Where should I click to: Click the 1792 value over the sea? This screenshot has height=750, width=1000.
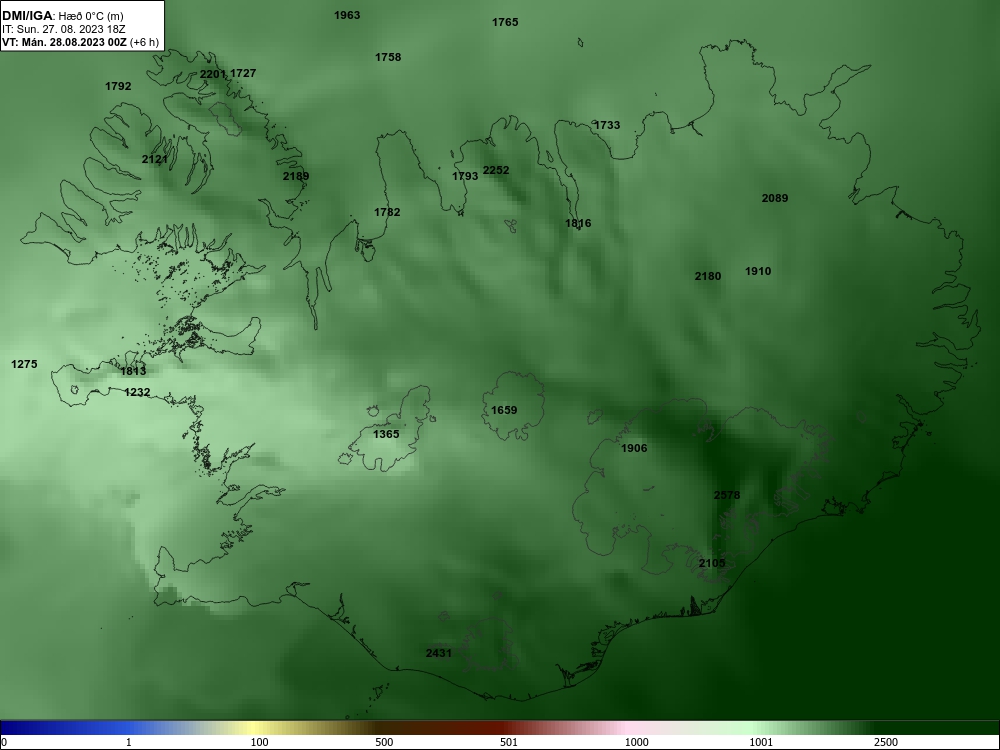(x=118, y=86)
